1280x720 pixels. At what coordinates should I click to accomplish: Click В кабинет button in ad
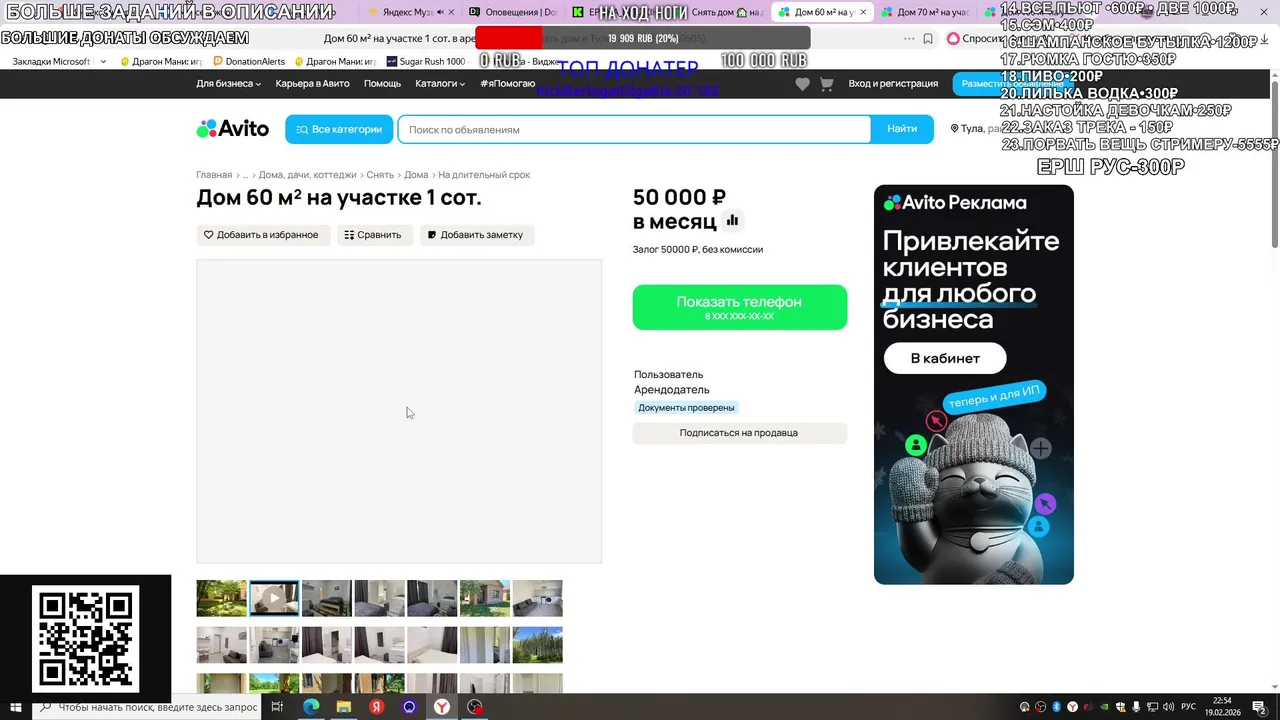[945, 358]
